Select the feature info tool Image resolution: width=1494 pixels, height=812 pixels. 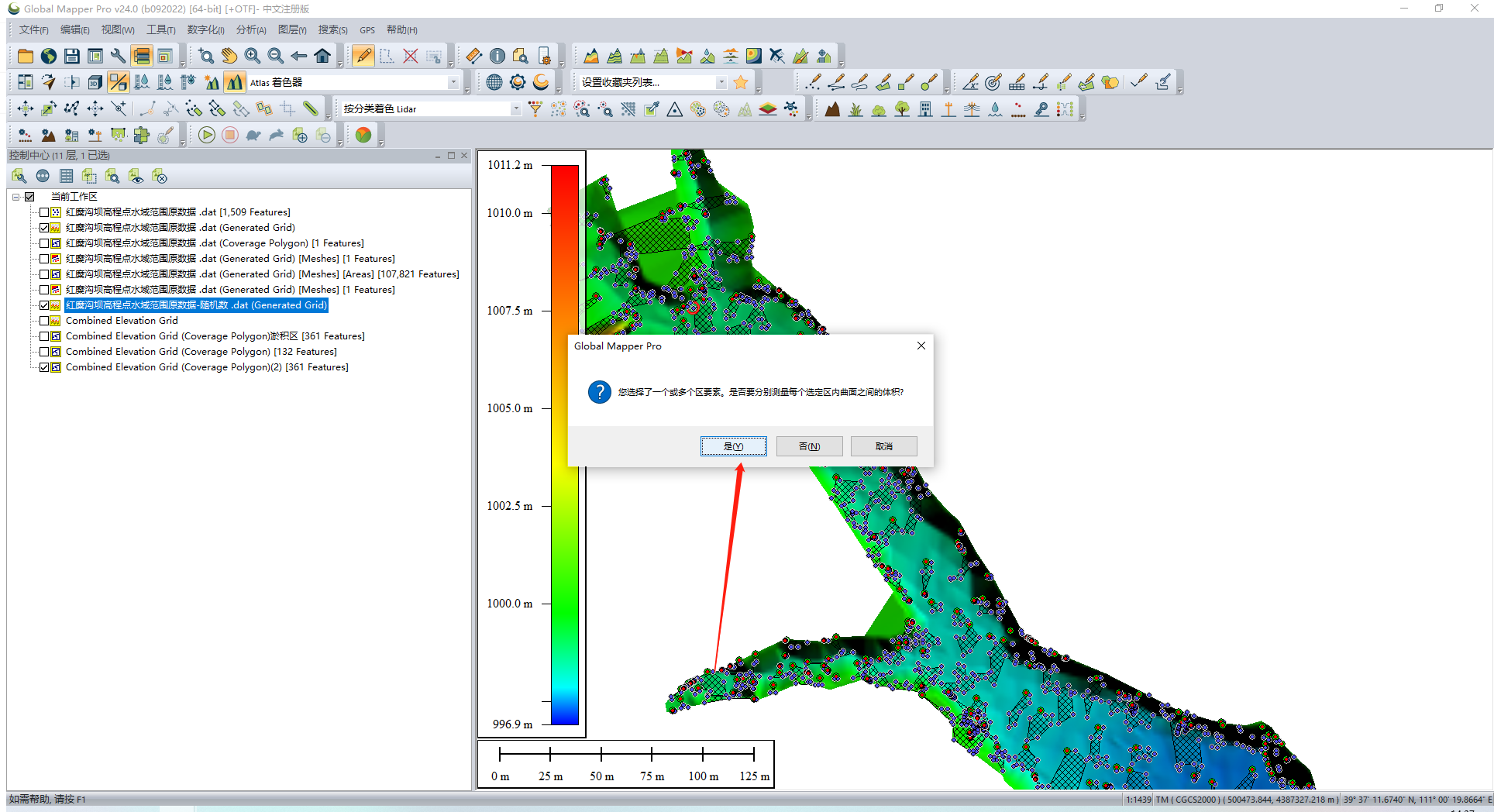(497, 56)
